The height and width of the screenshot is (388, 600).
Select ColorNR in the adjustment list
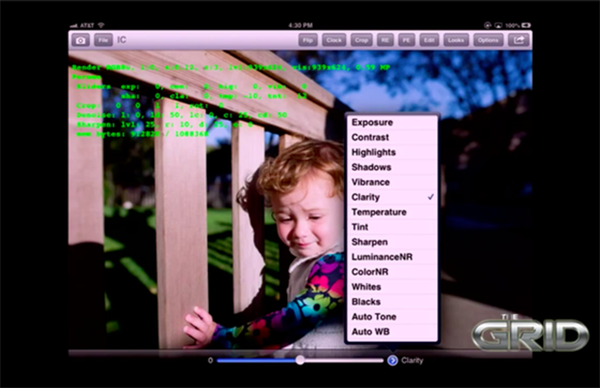pos(392,272)
